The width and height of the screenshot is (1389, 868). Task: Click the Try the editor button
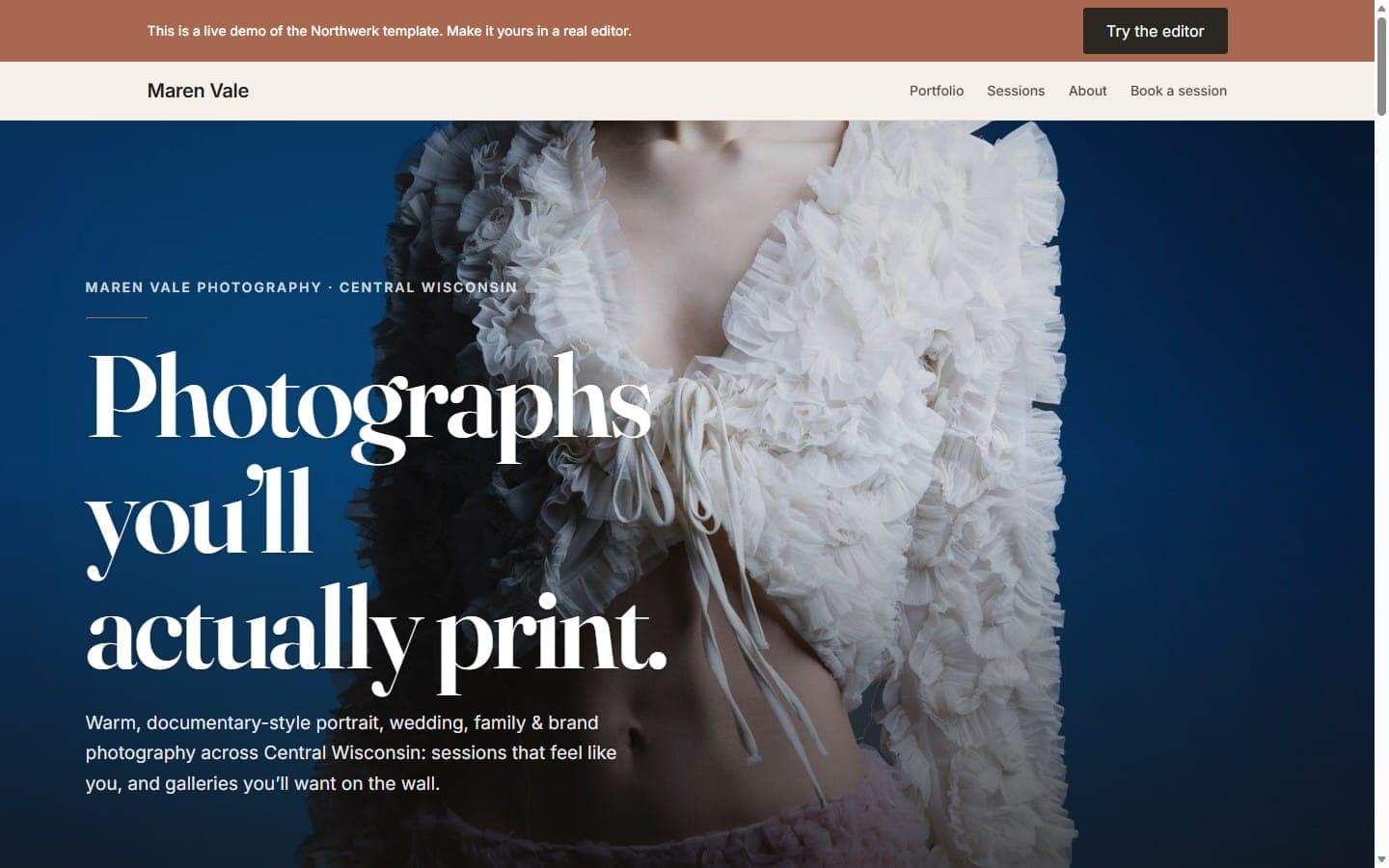point(1155,31)
